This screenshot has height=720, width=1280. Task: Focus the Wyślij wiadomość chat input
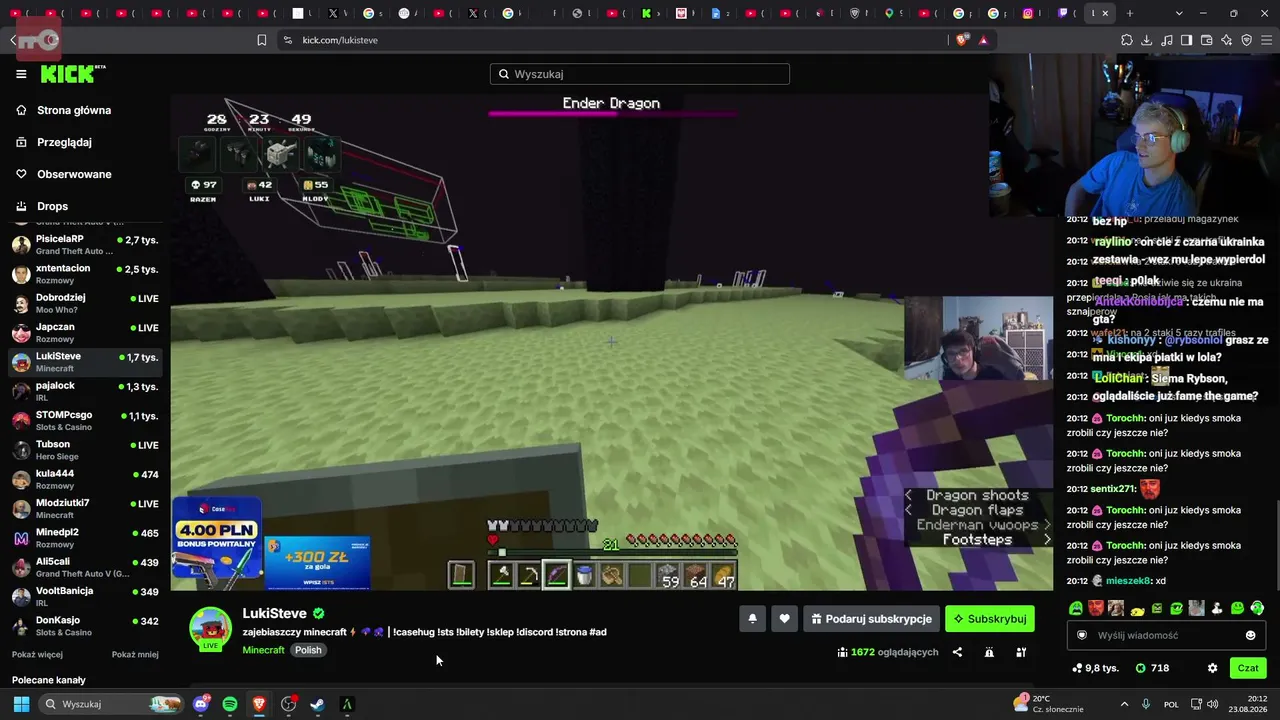point(1165,635)
